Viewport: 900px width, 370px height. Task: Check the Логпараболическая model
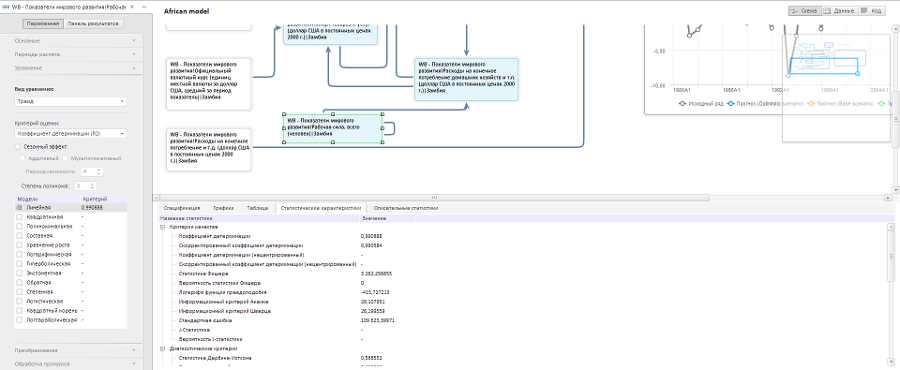[x=20, y=320]
